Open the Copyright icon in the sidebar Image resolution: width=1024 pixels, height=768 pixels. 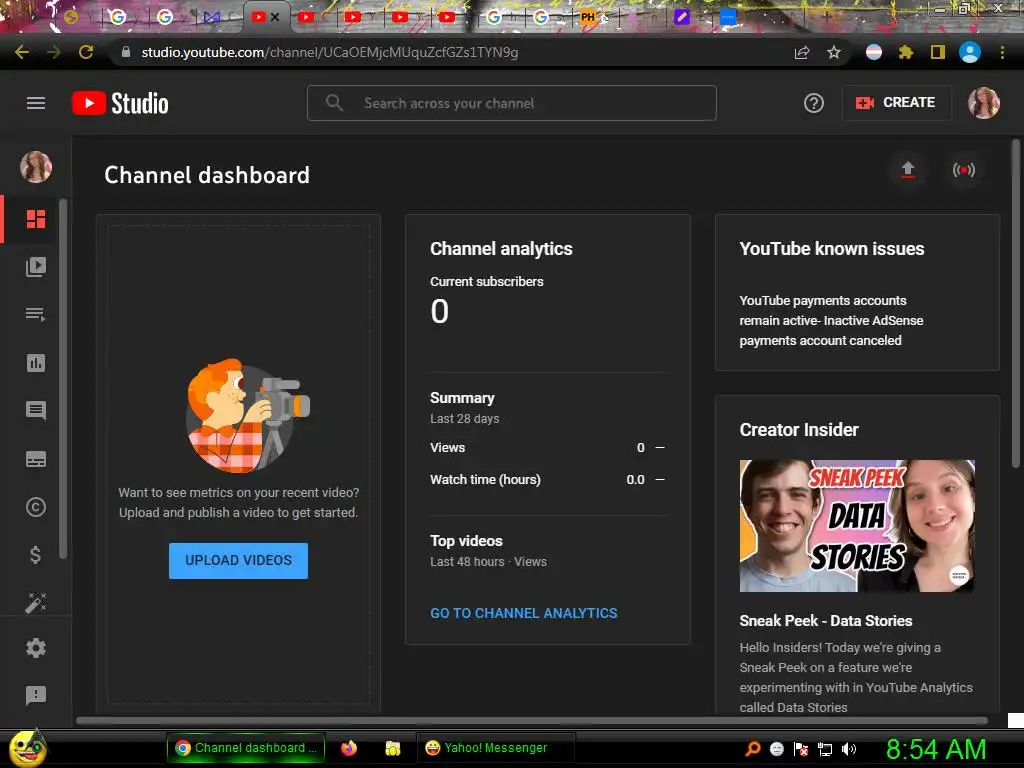coord(36,507)
